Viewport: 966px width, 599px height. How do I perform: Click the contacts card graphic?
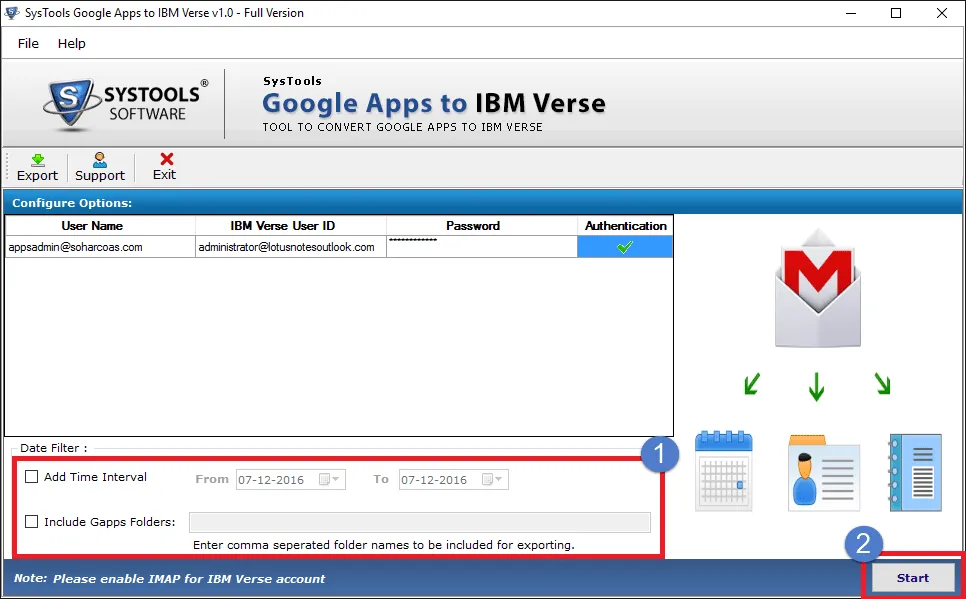click(x=824, y=473)
